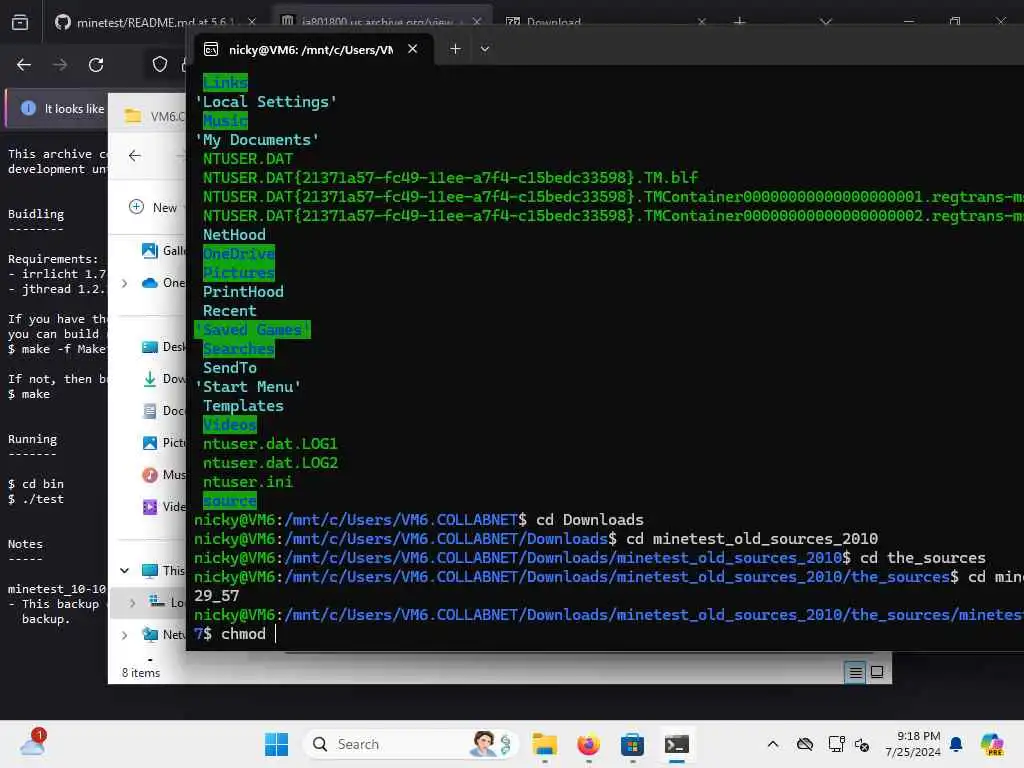Collapse the This PC node
This screenshot has height=768, width=1024.
pyautogui.click(x=125, y=571)
